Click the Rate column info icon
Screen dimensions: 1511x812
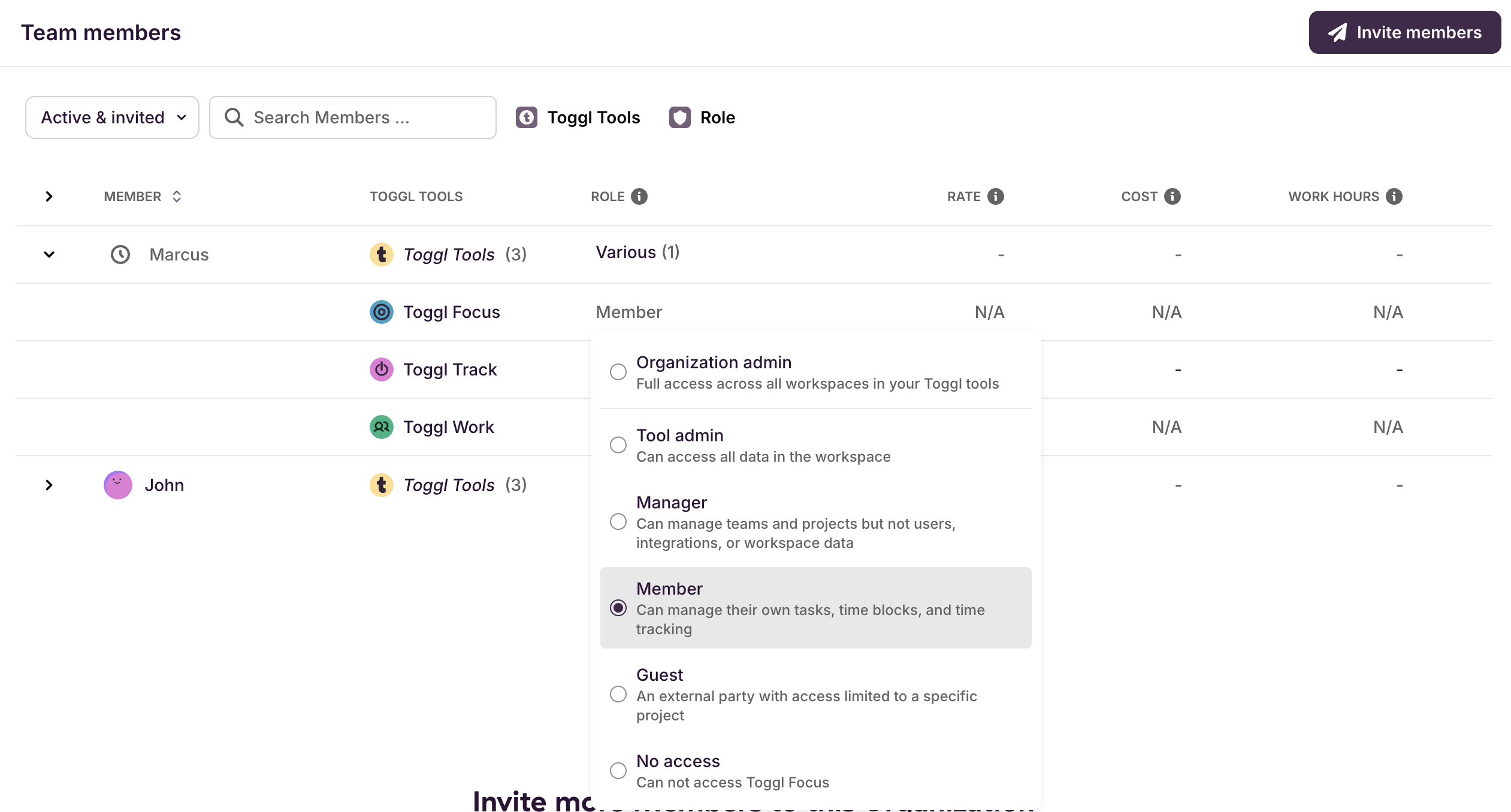coord(996,196)
